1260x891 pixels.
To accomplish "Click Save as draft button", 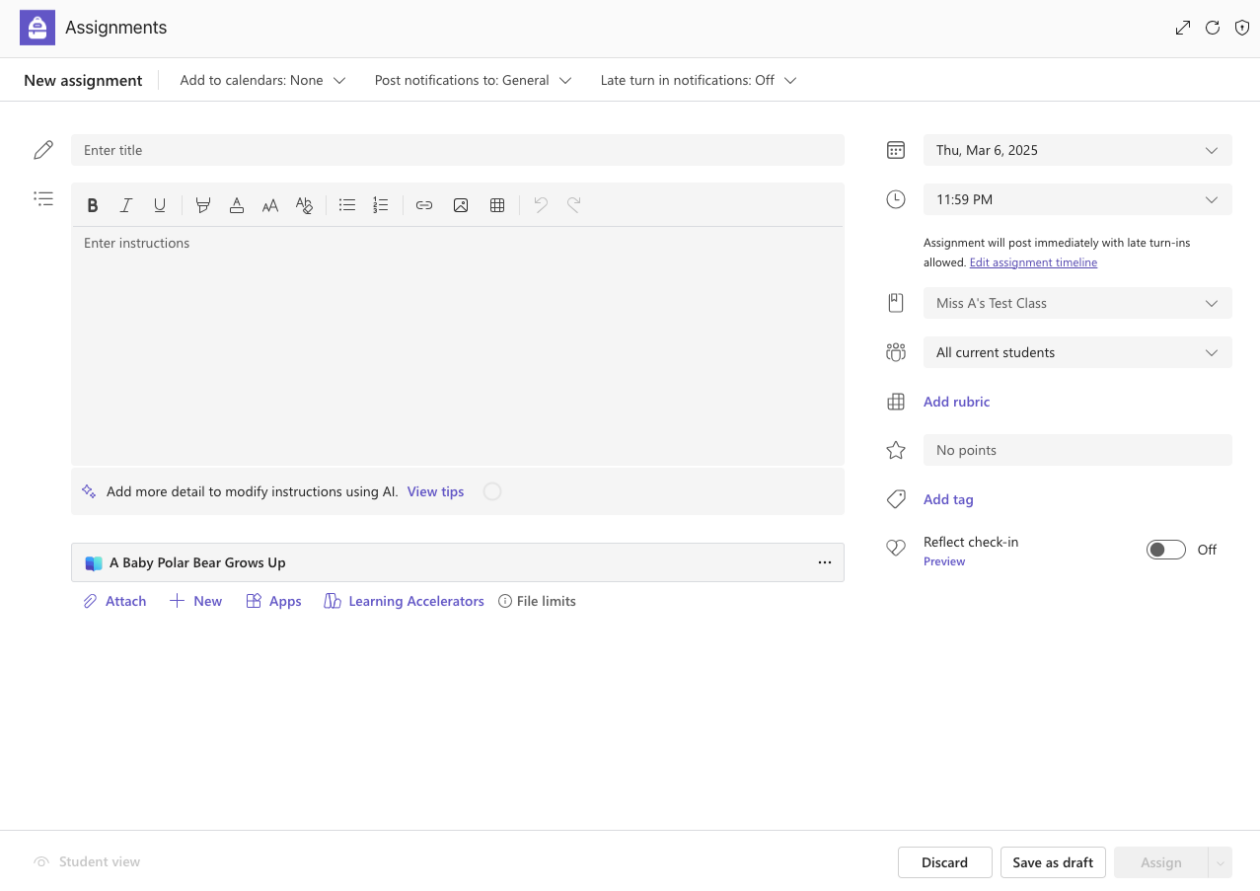I will tap(1052, 862).
